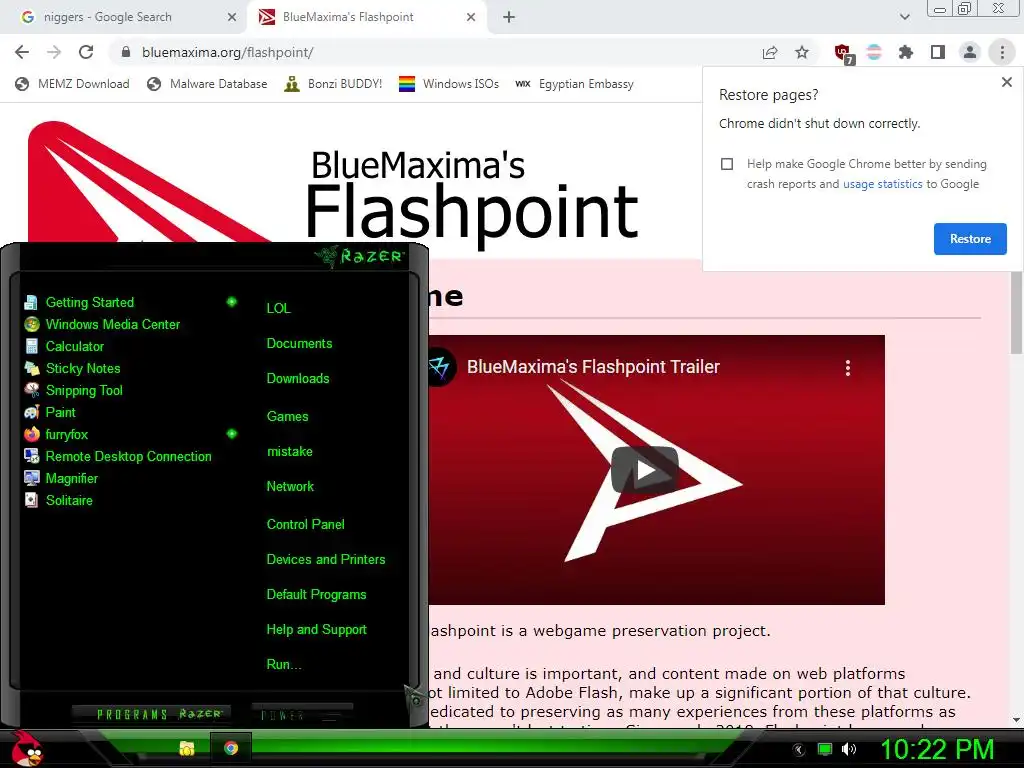The height and width of the screenshot is (768, 1024).
Task: Click the video channel avatar icon
Action: click(440, 367)
